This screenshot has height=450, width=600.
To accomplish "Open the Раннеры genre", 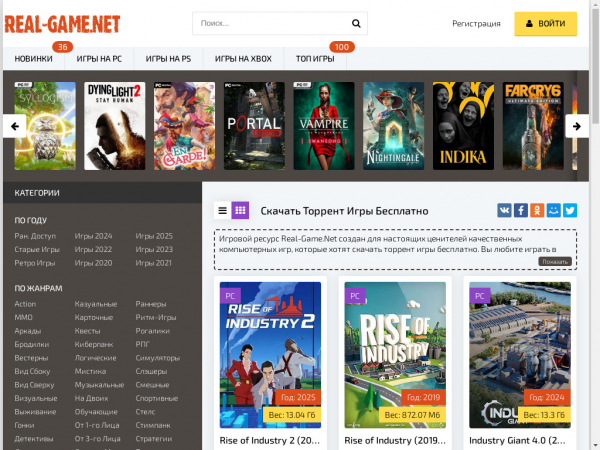I will point(151,304).
